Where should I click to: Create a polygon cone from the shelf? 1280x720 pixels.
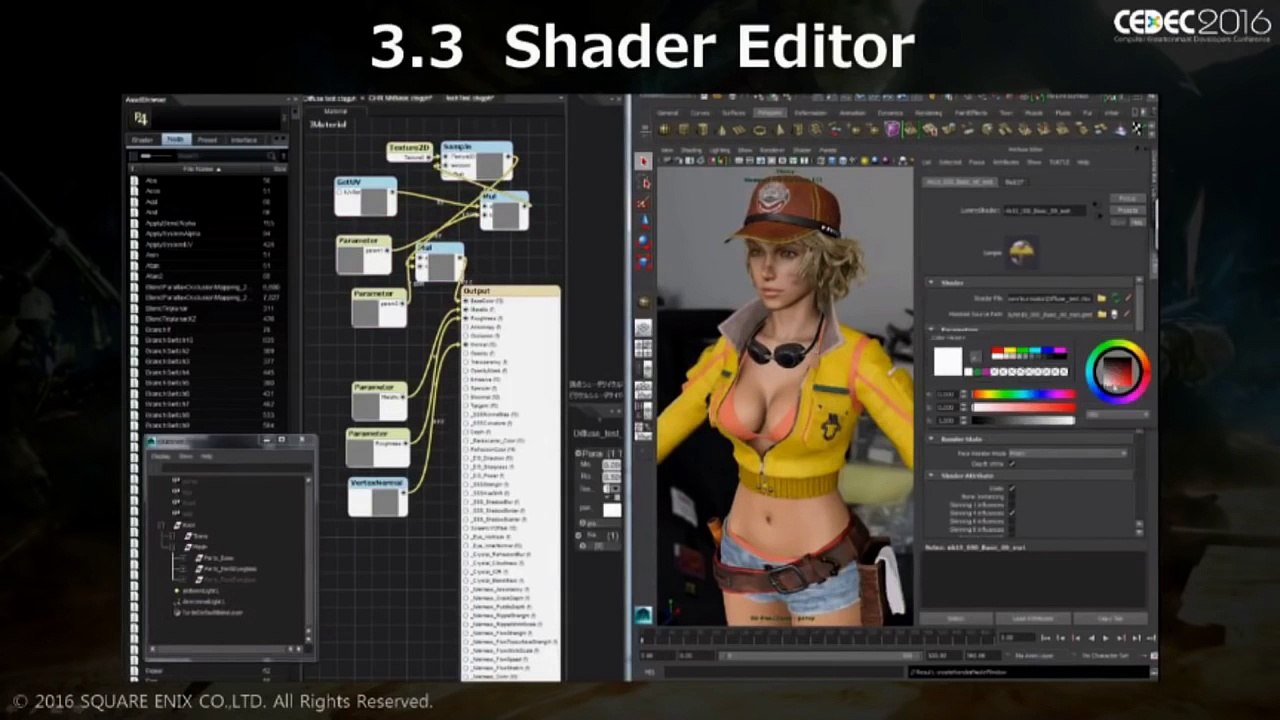point(721,129)
